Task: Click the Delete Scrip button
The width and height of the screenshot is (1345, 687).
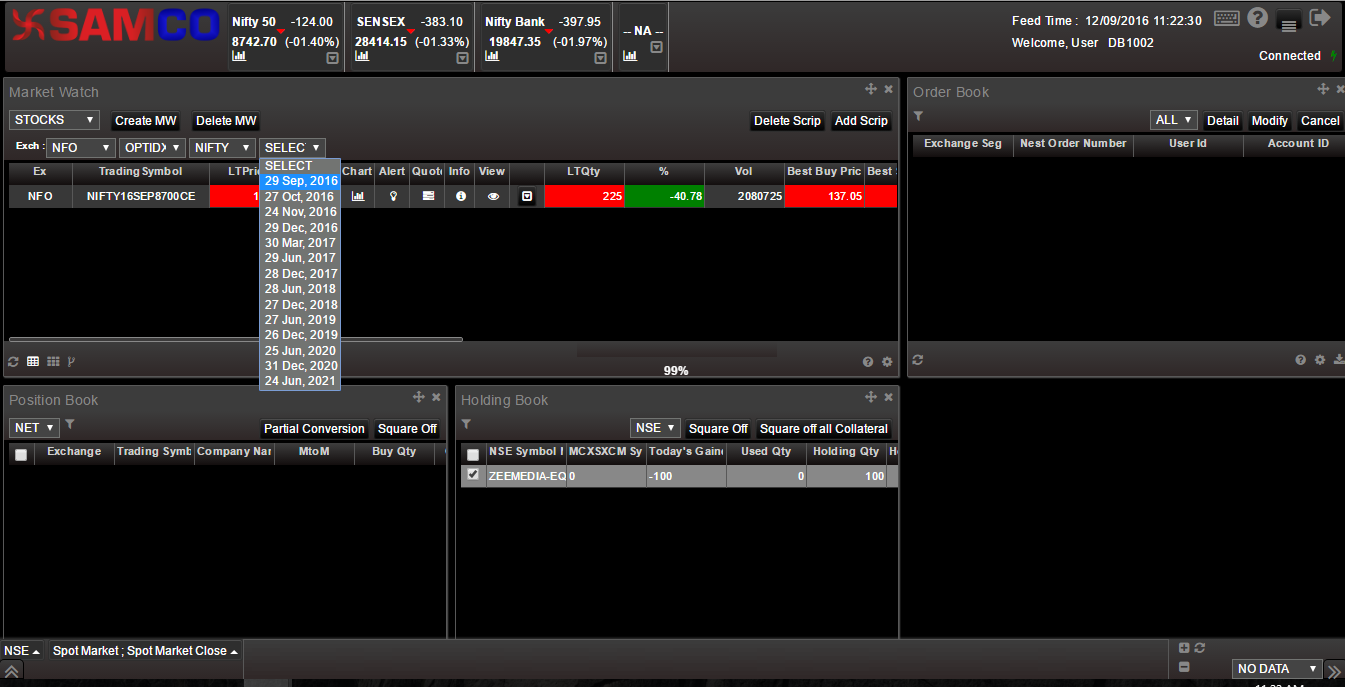Action: [x=787, y=121]
